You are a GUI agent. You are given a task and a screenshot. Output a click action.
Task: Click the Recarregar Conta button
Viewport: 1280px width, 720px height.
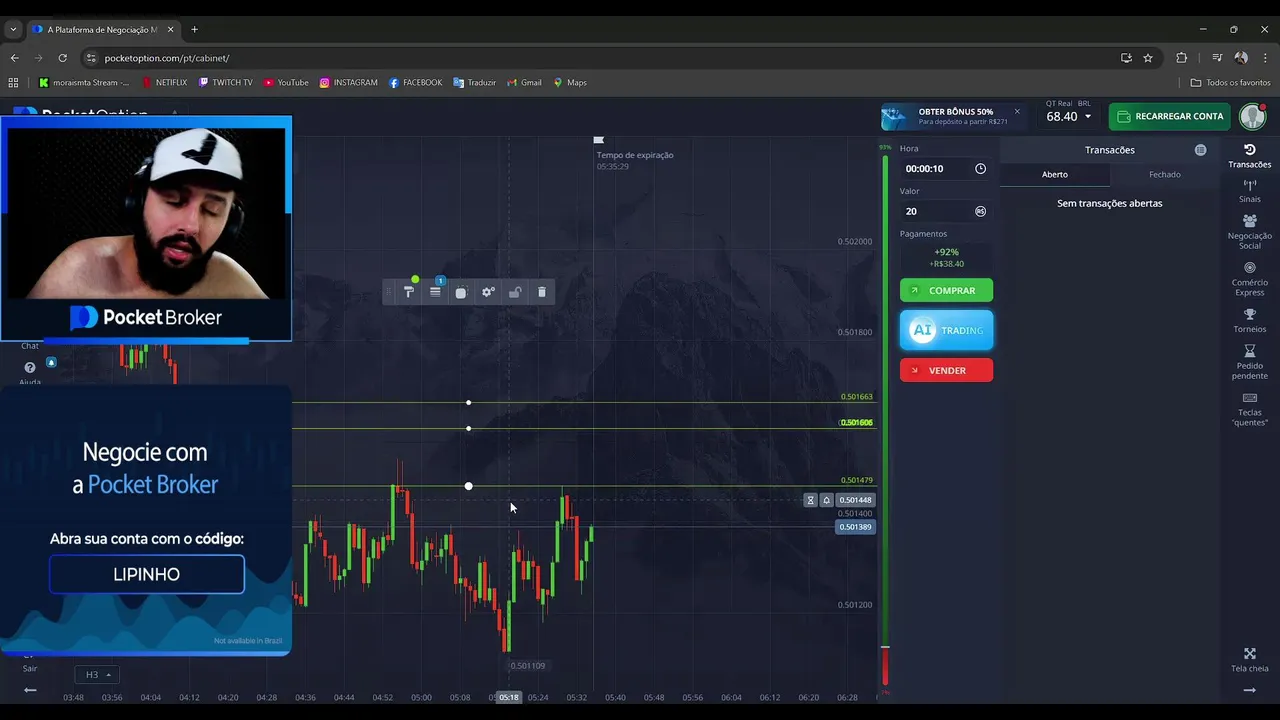click(x=1169, y=116)
